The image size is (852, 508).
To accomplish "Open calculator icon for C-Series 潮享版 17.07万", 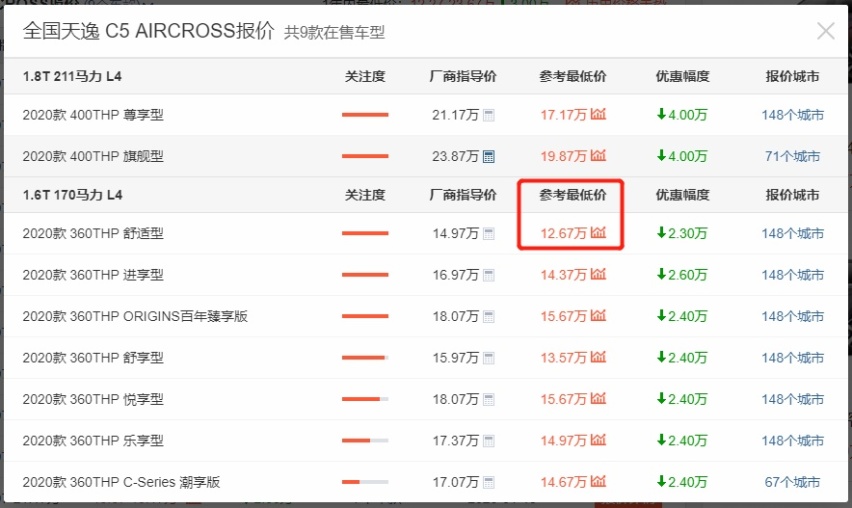I will 488,482.
